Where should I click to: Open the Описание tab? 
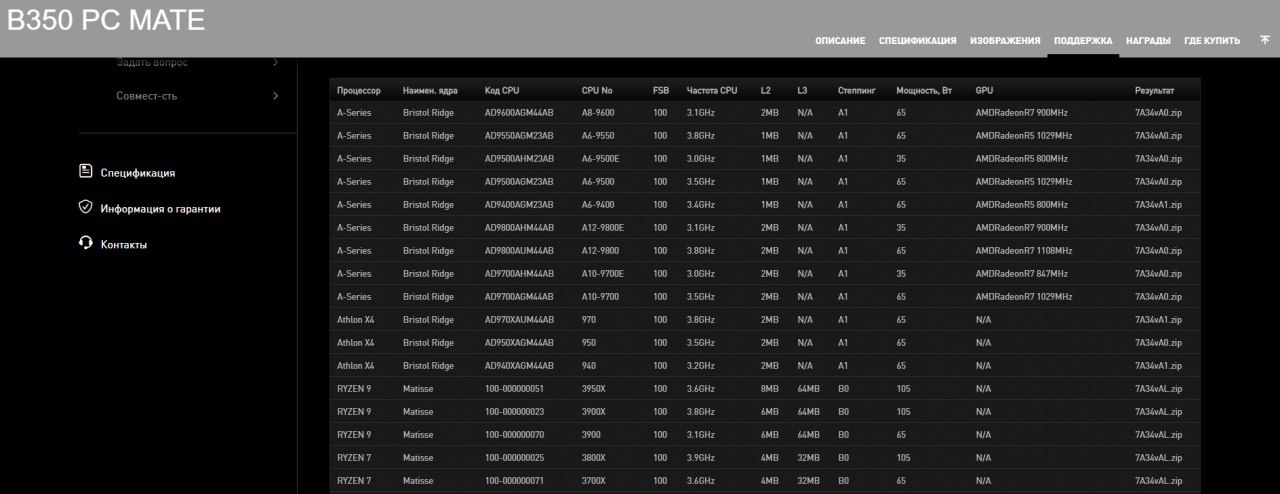840,41
